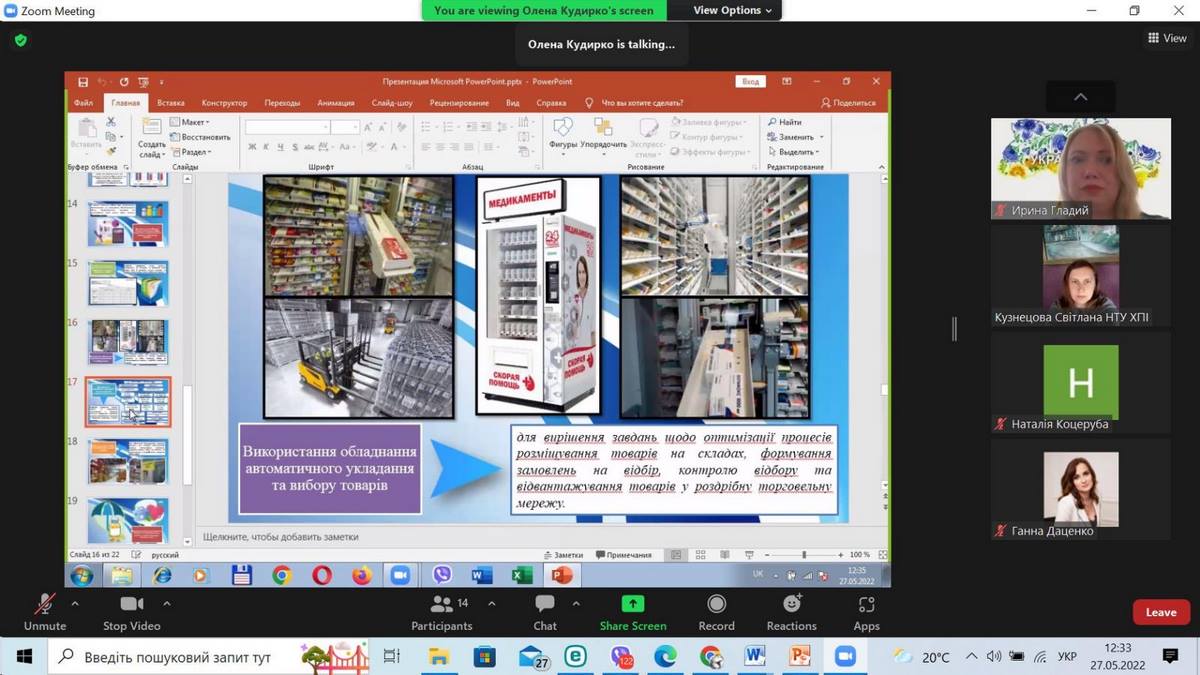This screenshot has width=1200, height=675.
Task: Select Ирина Гладий's video tile
Action: pos(1080,168)
